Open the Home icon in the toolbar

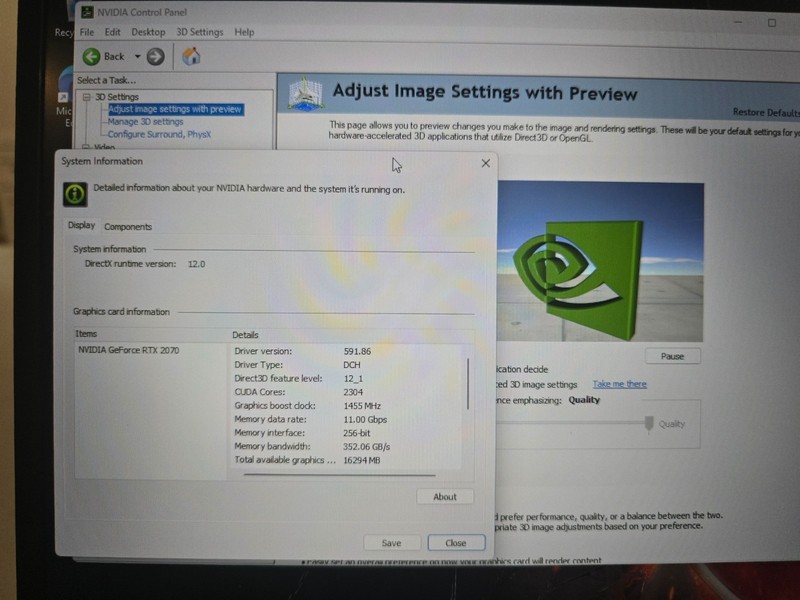point(191,56)
